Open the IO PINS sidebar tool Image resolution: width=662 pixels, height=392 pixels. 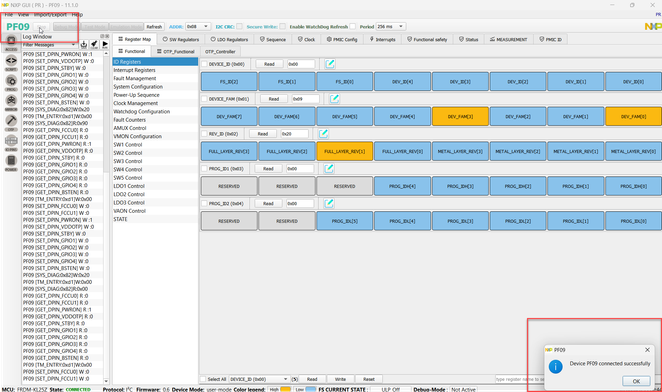pos(11,143)
